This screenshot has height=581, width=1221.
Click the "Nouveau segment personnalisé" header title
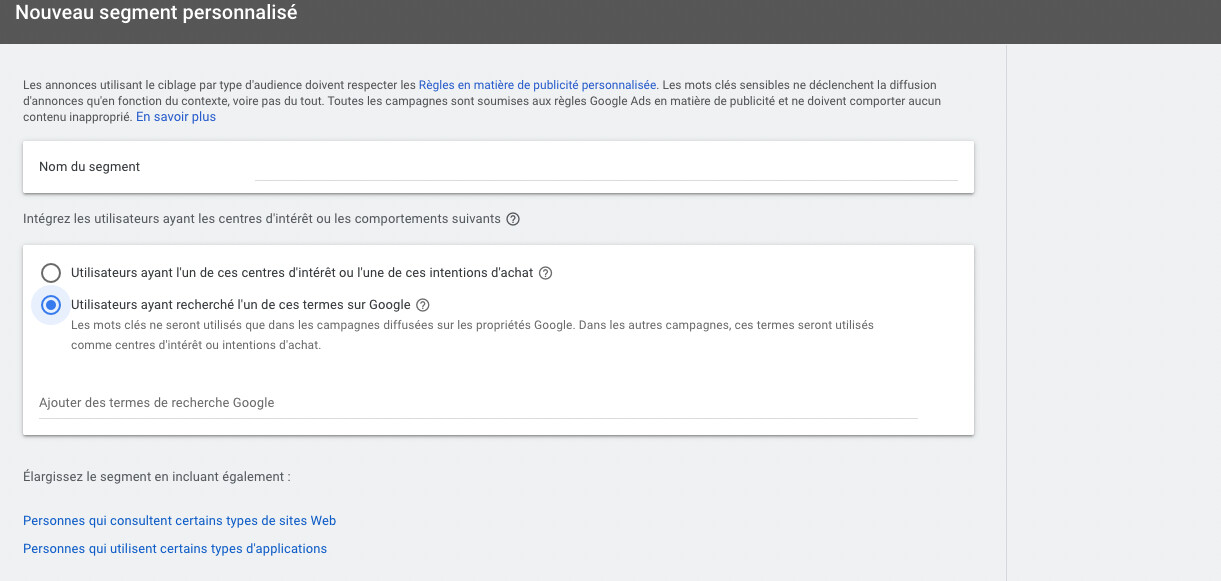click(x=156, y=14)
